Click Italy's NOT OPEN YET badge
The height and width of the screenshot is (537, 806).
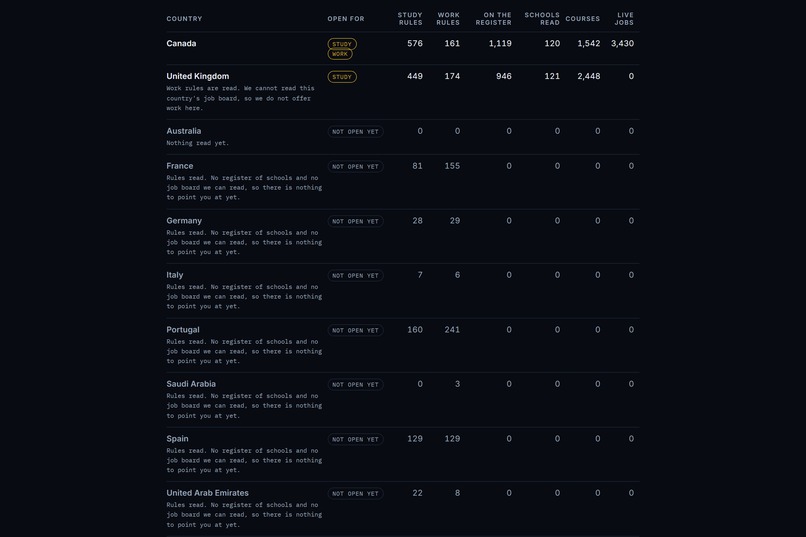coord(355,276)
